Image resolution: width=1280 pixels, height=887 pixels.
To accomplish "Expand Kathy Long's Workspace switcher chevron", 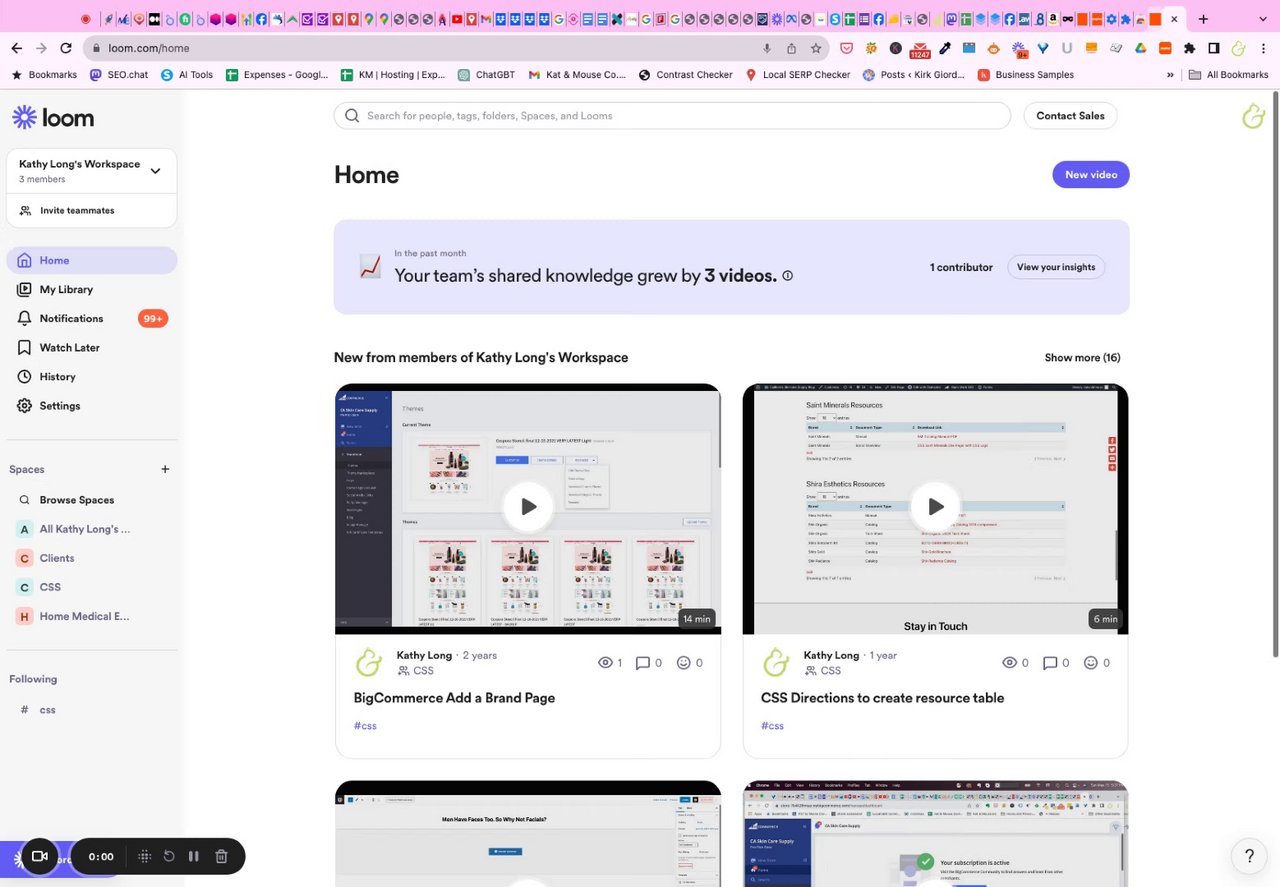I will [x=155, y=171].
